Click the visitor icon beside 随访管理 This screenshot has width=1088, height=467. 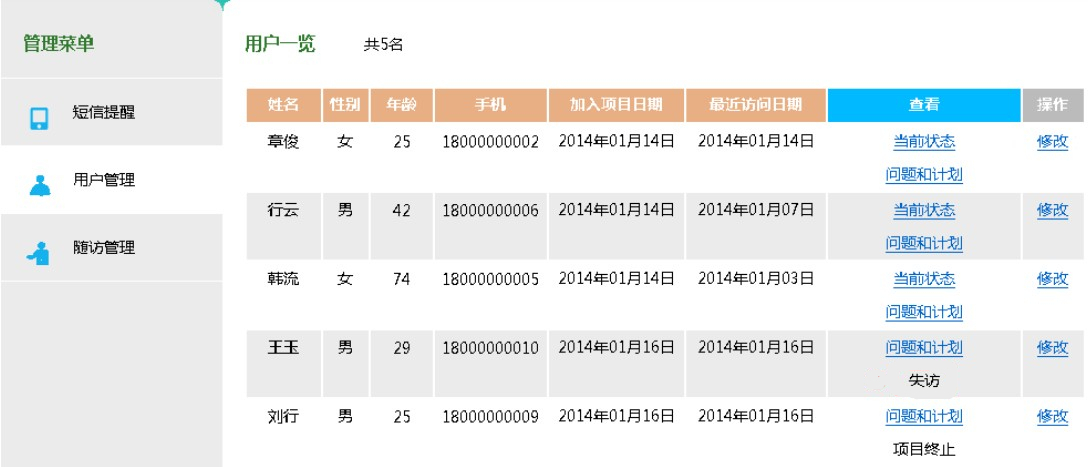[39, 253]
